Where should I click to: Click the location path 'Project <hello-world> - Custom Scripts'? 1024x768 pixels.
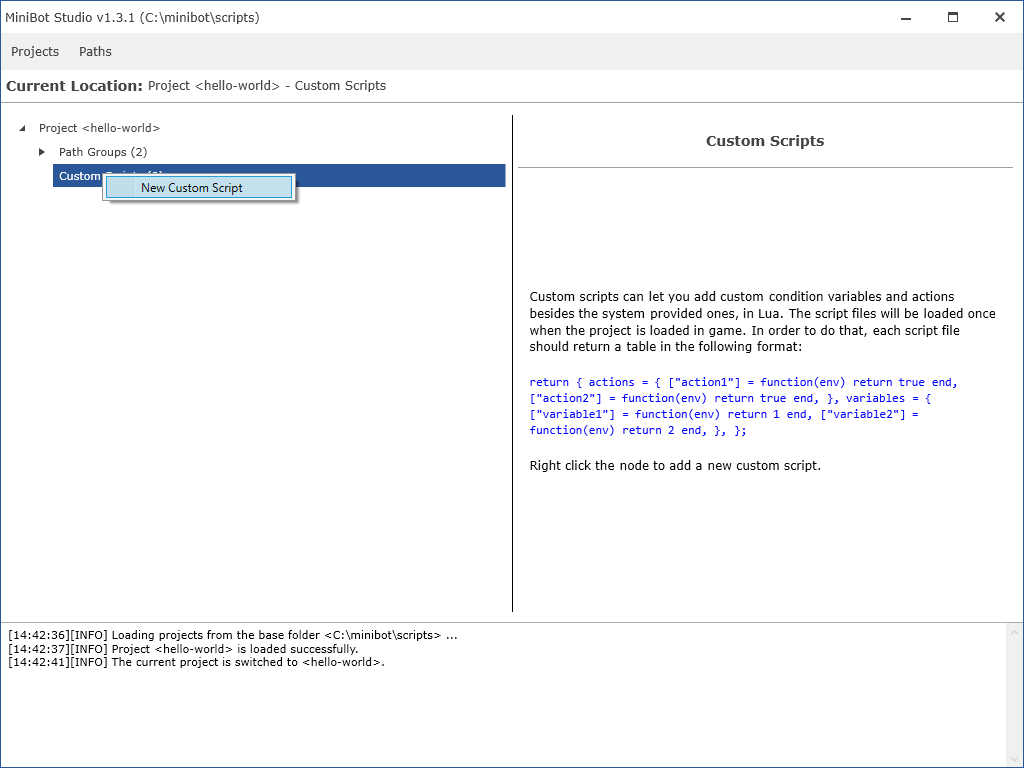[x=267, y=86]
